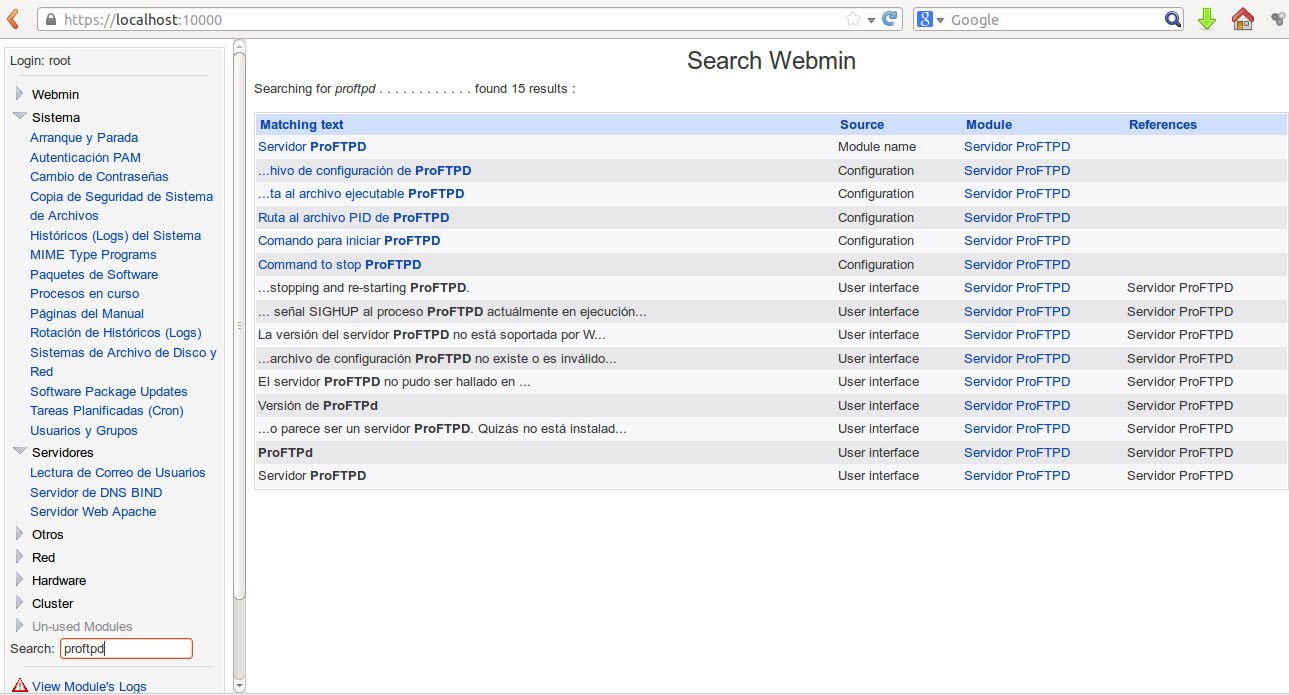
Task: Click the padlock site identity icon
Action: click(x=50, y=20)
